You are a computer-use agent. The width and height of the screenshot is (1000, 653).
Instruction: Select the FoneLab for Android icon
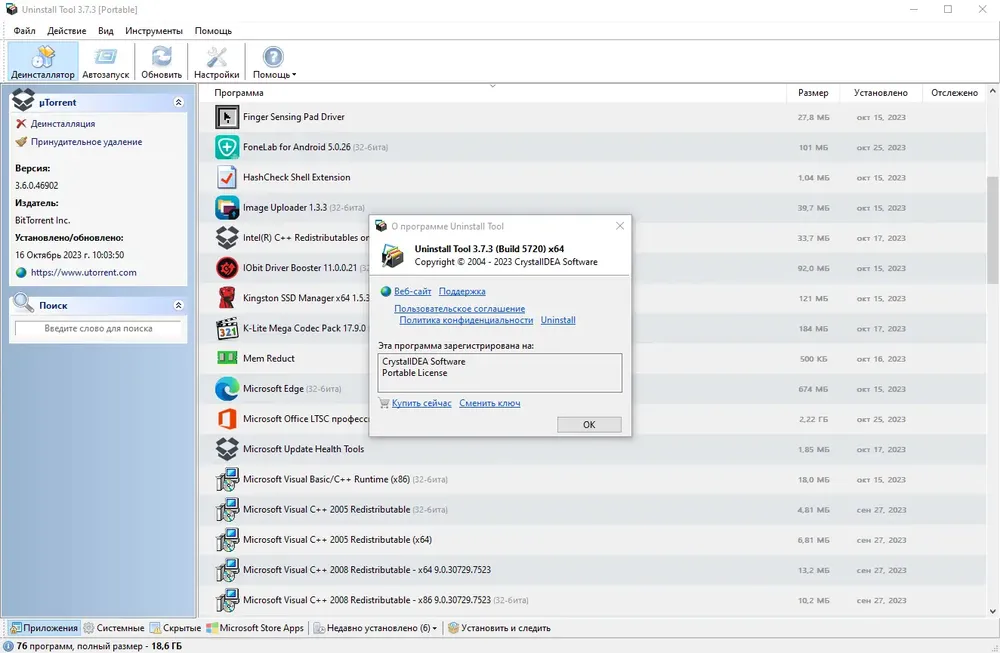click(x=227, y=148)
